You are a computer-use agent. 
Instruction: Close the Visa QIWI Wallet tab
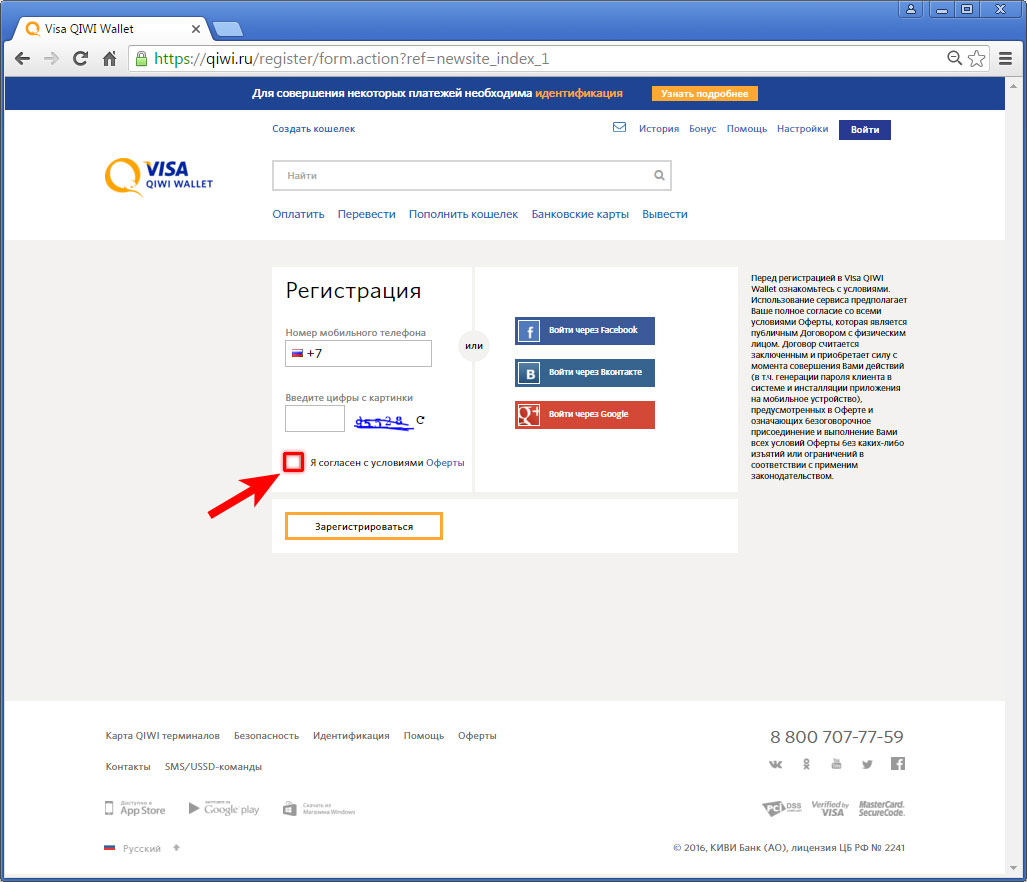tap(195, 29)
